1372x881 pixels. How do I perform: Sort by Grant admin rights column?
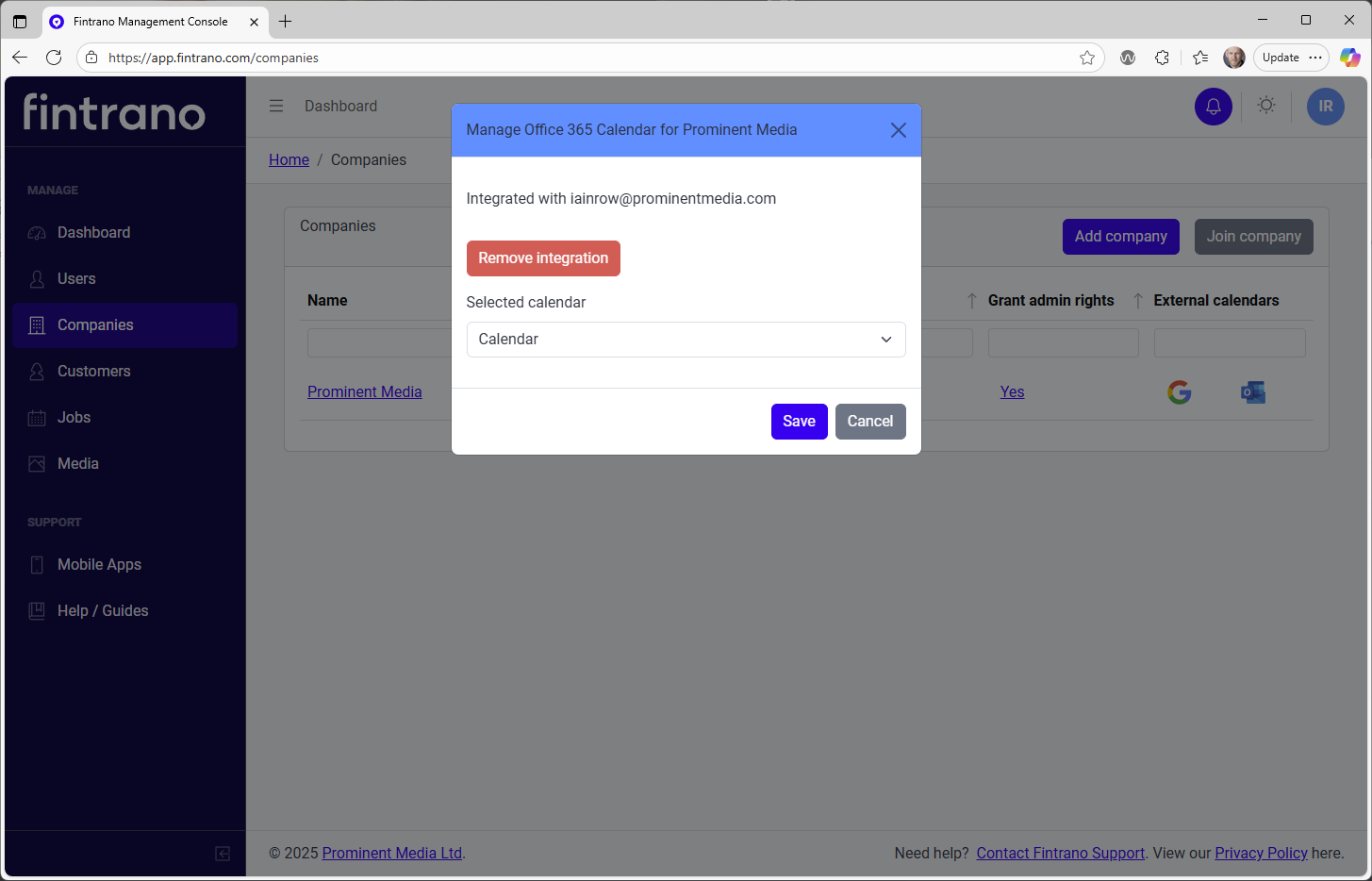coord(1050,301)
